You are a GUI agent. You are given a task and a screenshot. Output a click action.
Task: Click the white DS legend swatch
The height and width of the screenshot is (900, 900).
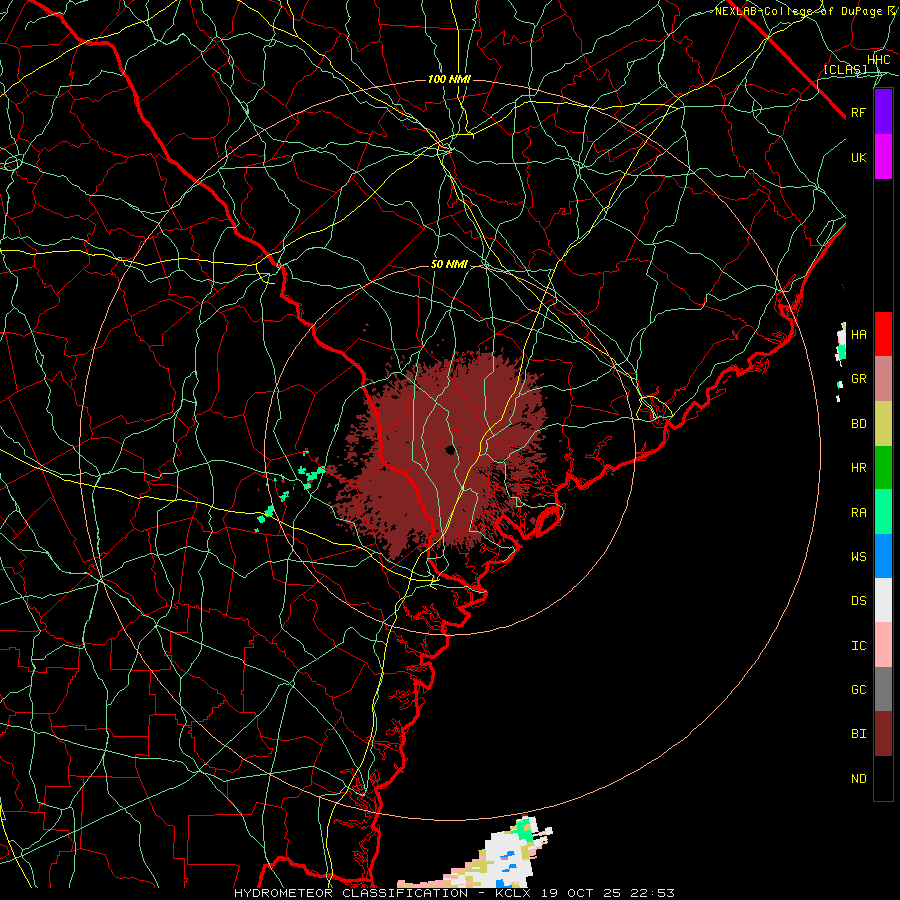tap(883, 600)
